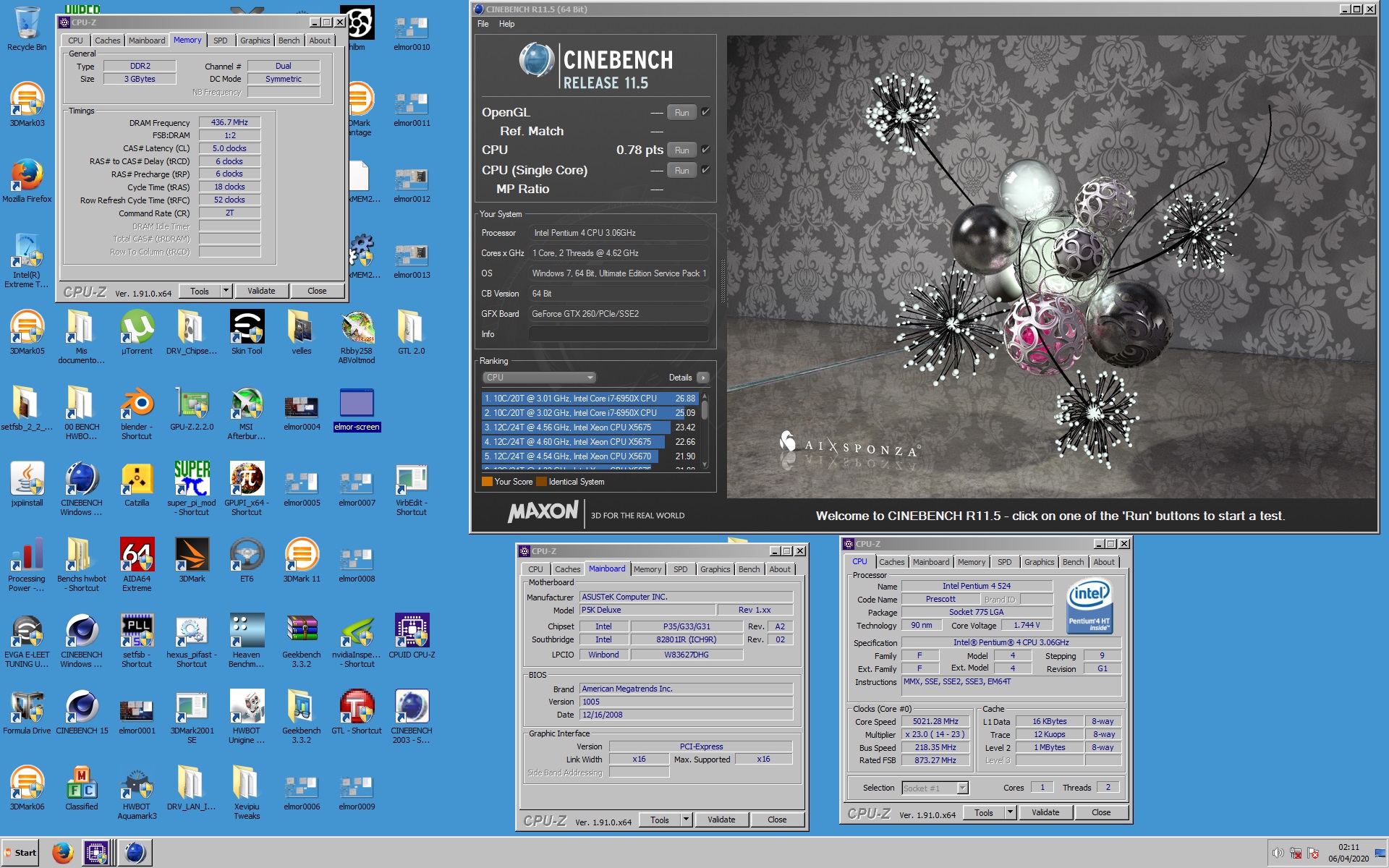The image size is (1389, 868).
Task: Click the Cinebench taskbar button
Action: click(135, 853)
